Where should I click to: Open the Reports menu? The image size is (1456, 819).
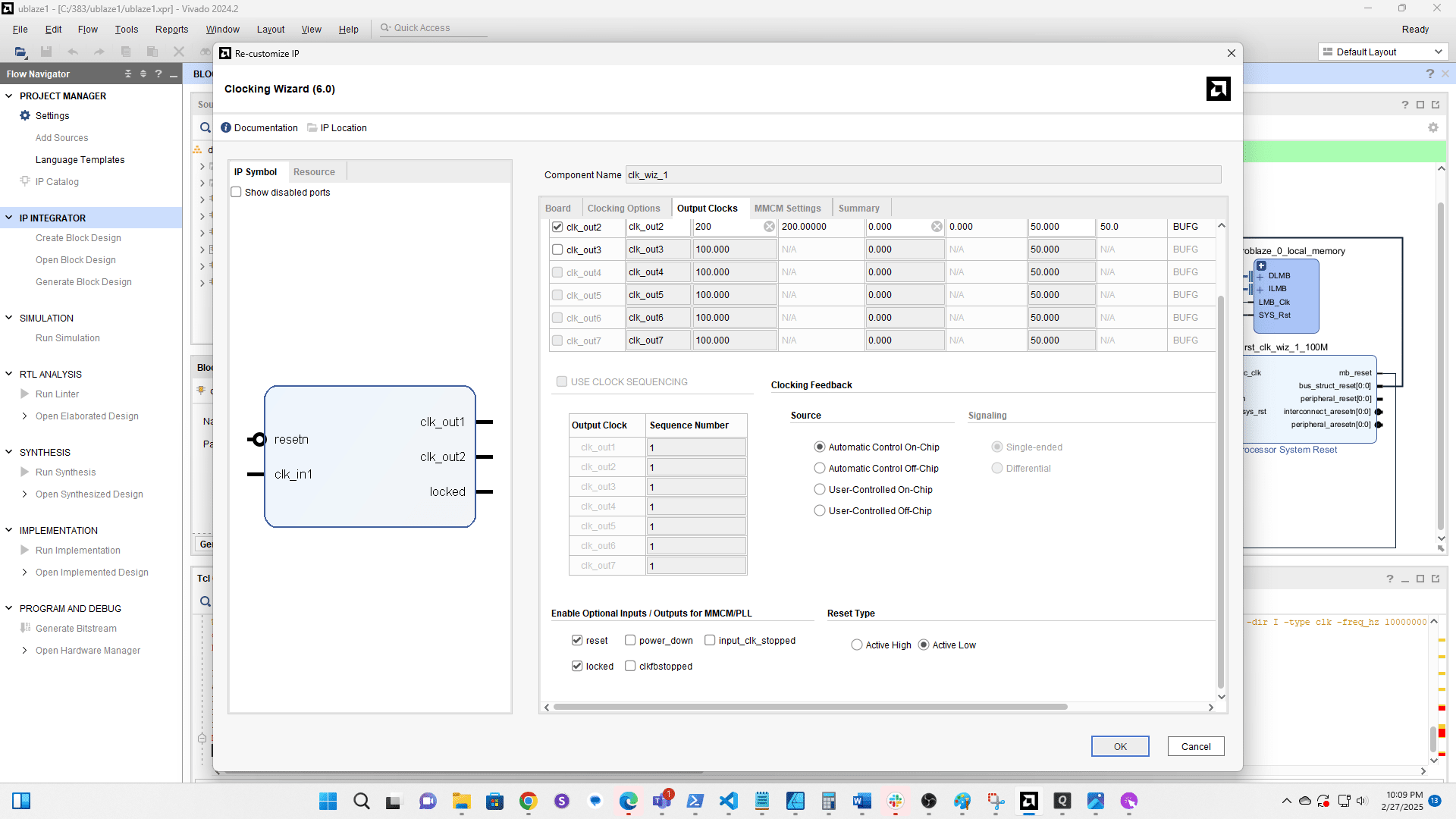tap(171, 29)
